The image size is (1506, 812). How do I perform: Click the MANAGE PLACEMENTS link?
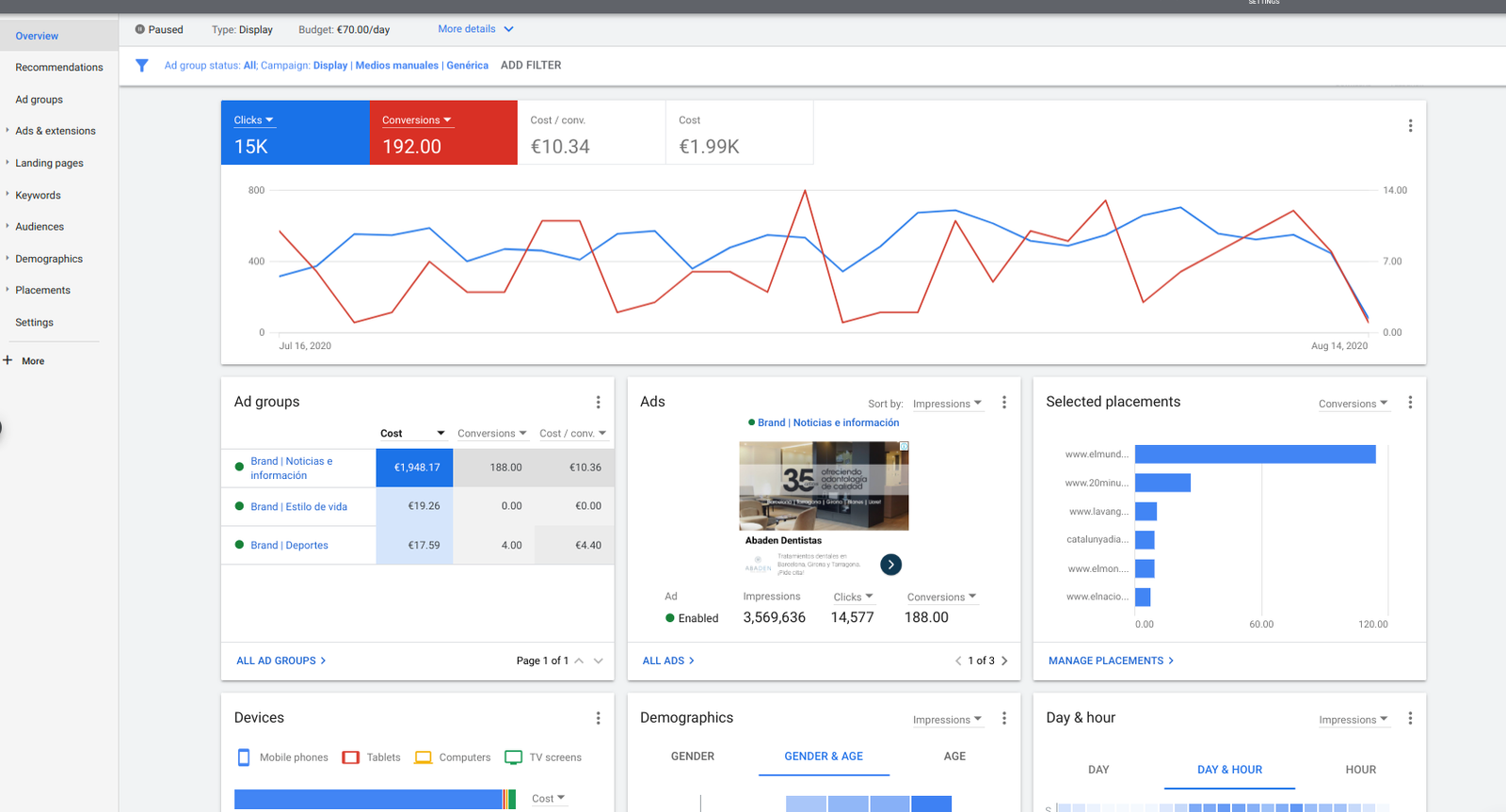click(1111, 661)
